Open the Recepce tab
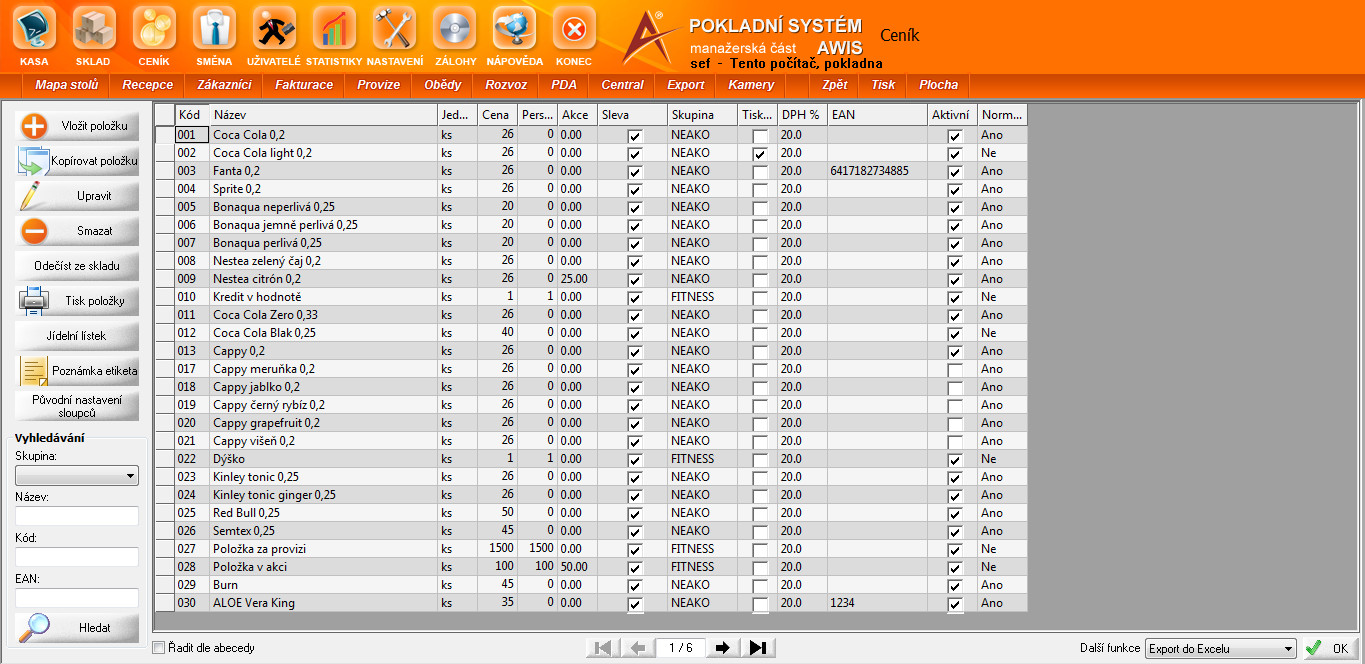1365x664 pixels. [148, 85]
